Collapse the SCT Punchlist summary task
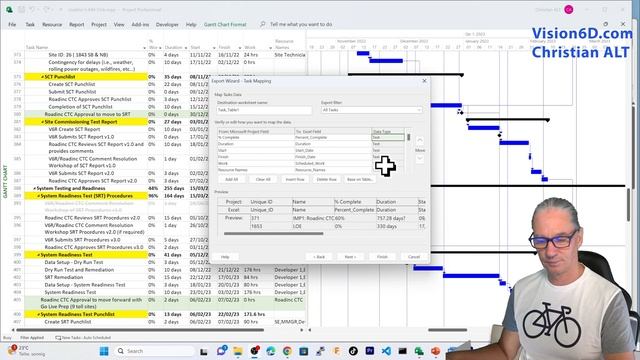The width and height of the screenshot is (640, 360). [42, 77]
